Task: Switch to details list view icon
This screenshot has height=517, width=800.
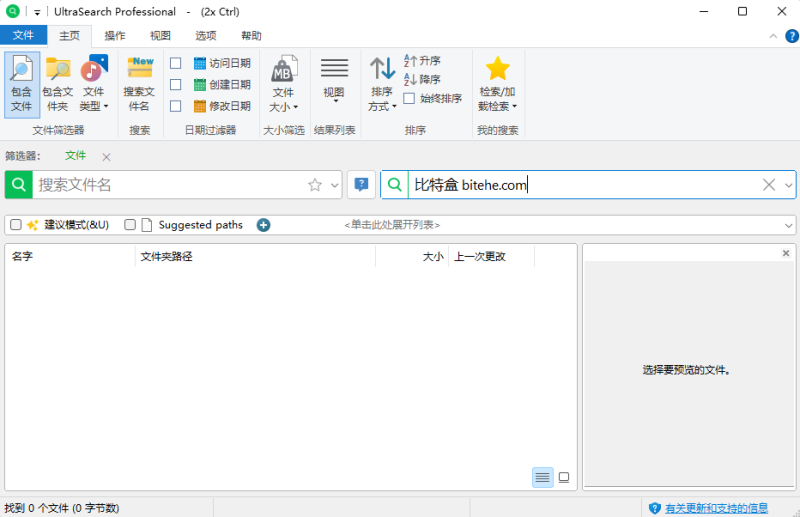Action: 542,477
